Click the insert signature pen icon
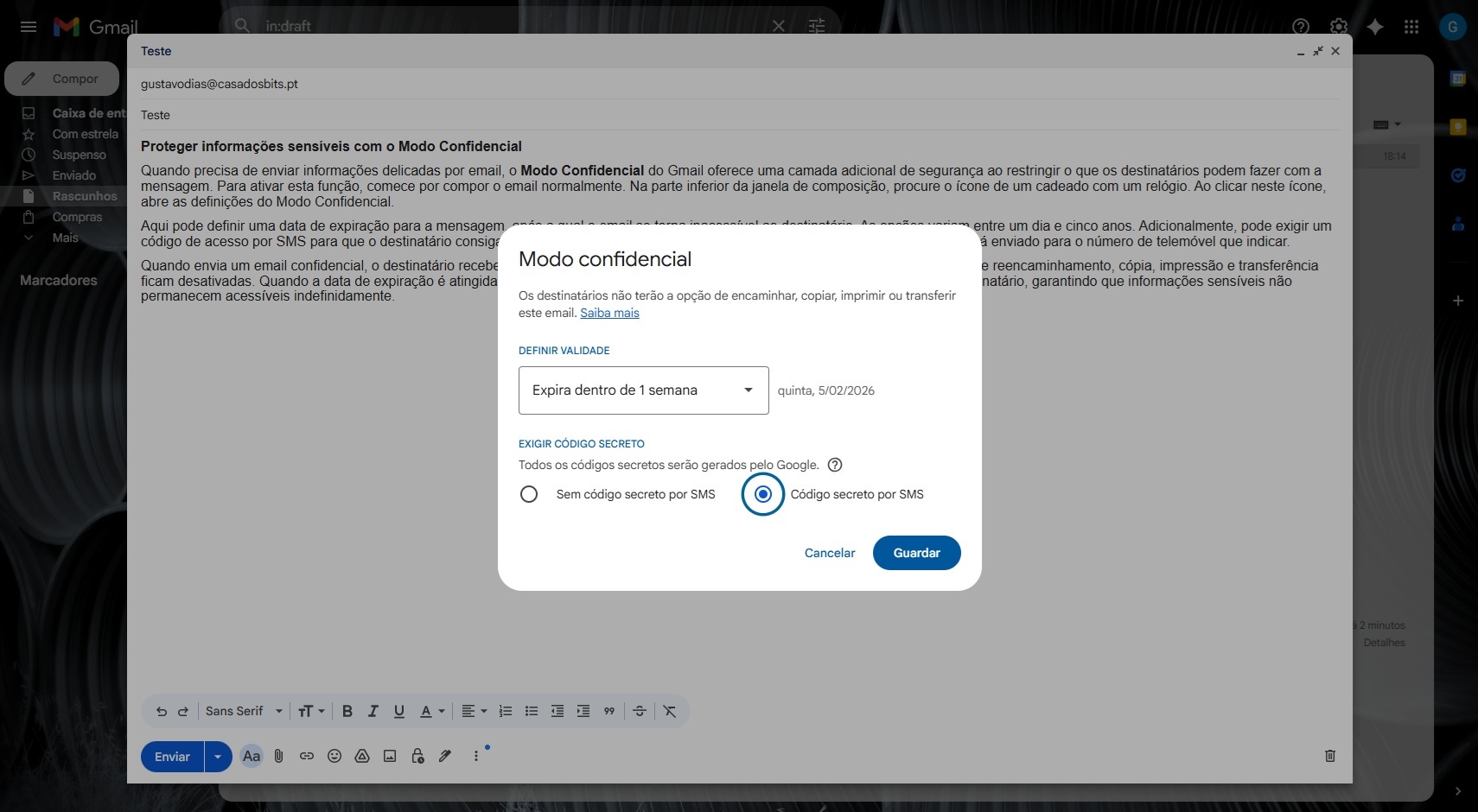The width and height of the screenshot is (1478, 812). [445, 756]
